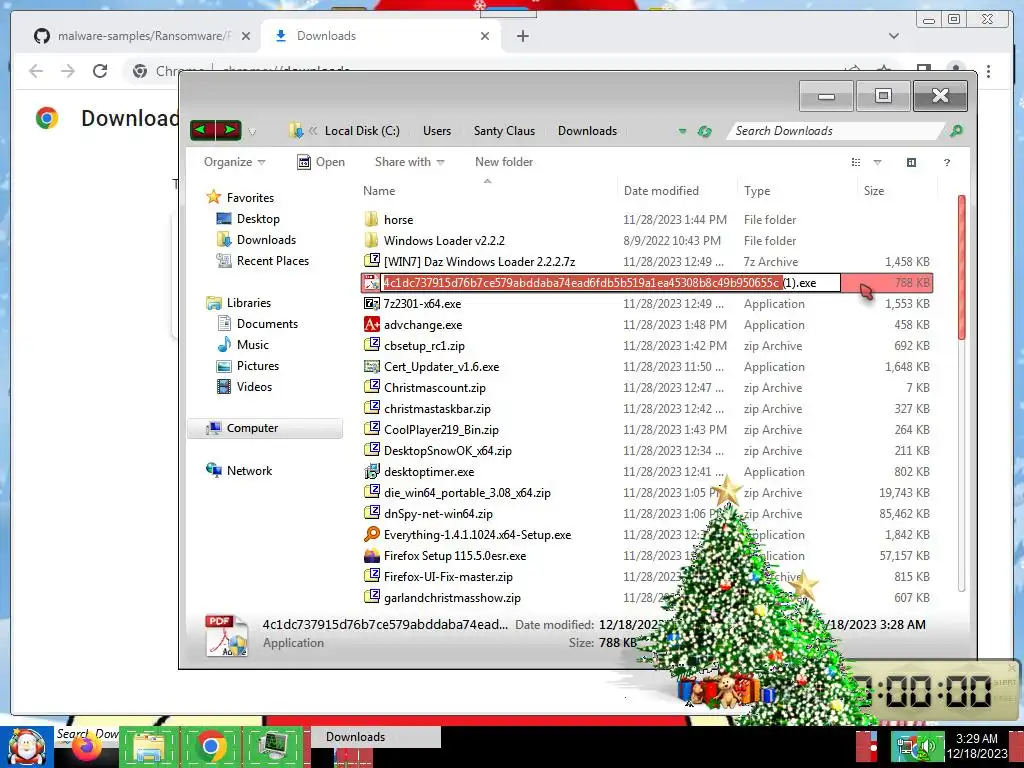Go forward with the Explorer forward arrow
The height and width of the screenshot is (768, 1024).
point(229,130)
